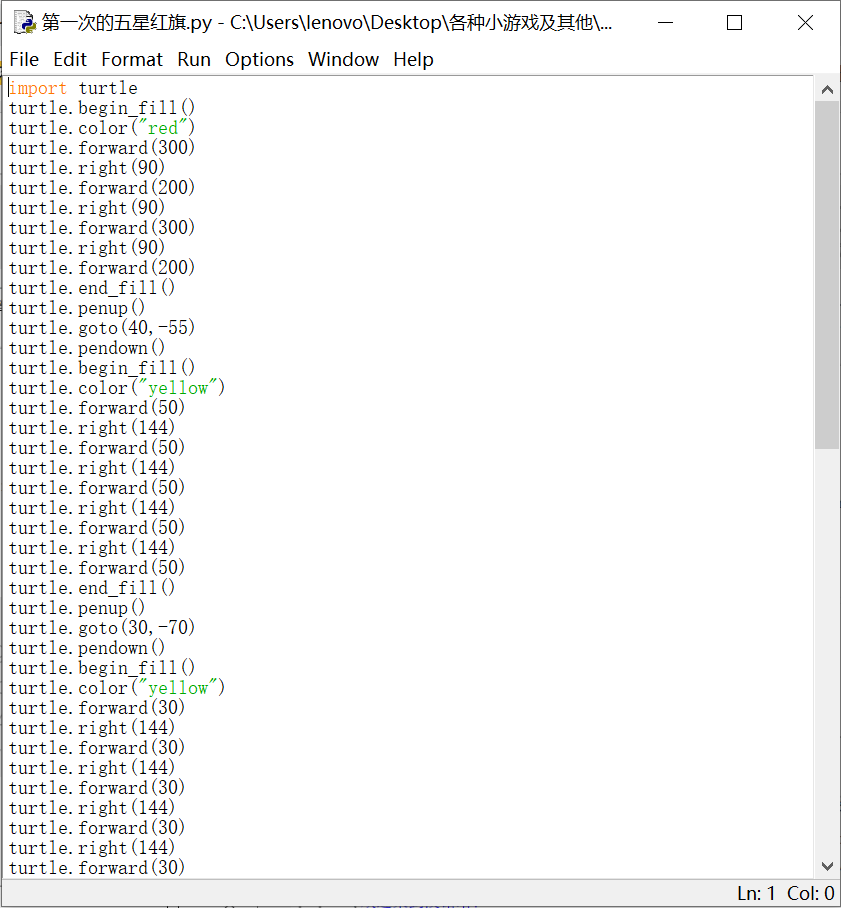Viewport: 841px width, 908px height.
Task: Close the IDLE editor window
Action: [x=805, y=23]
